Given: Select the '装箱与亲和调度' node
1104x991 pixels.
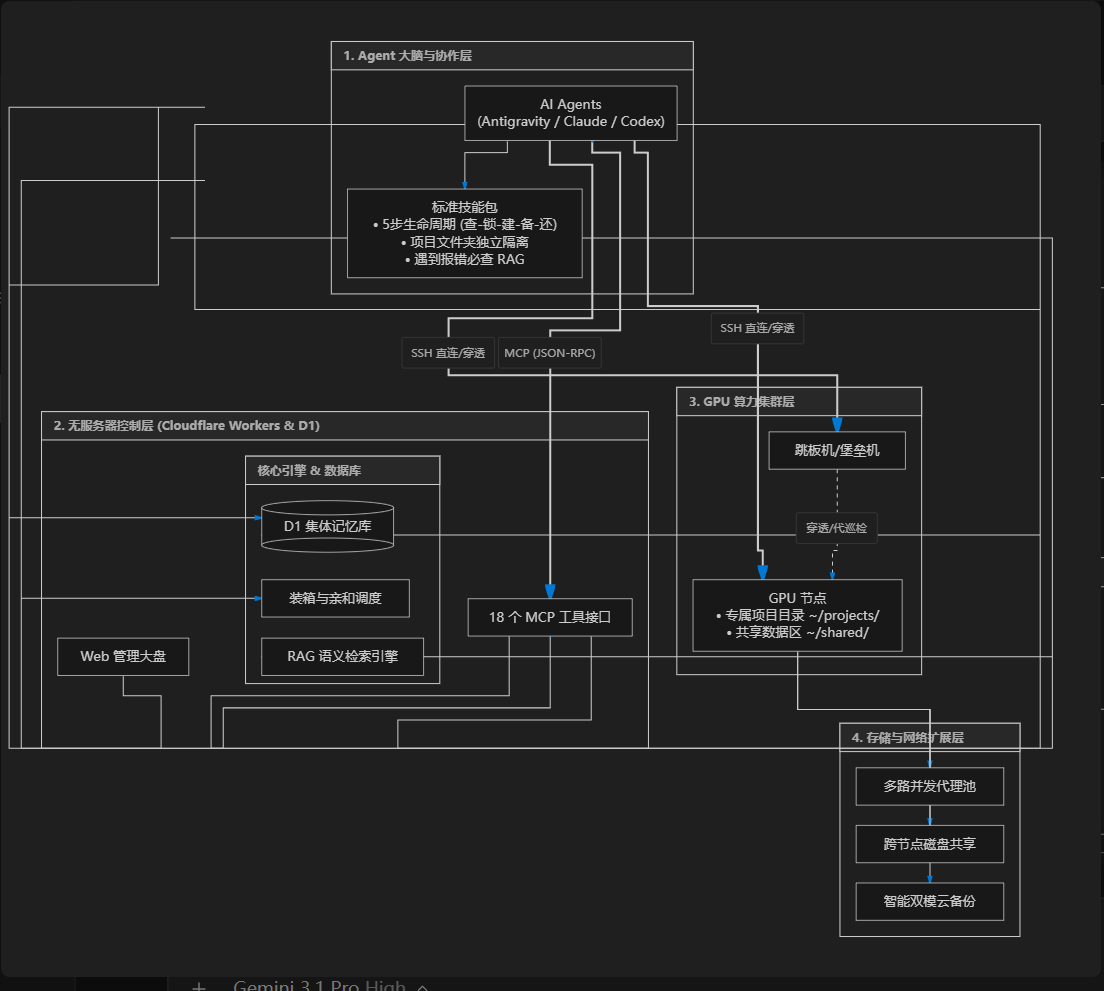Looking at the screenshot, I should (335, 598).
